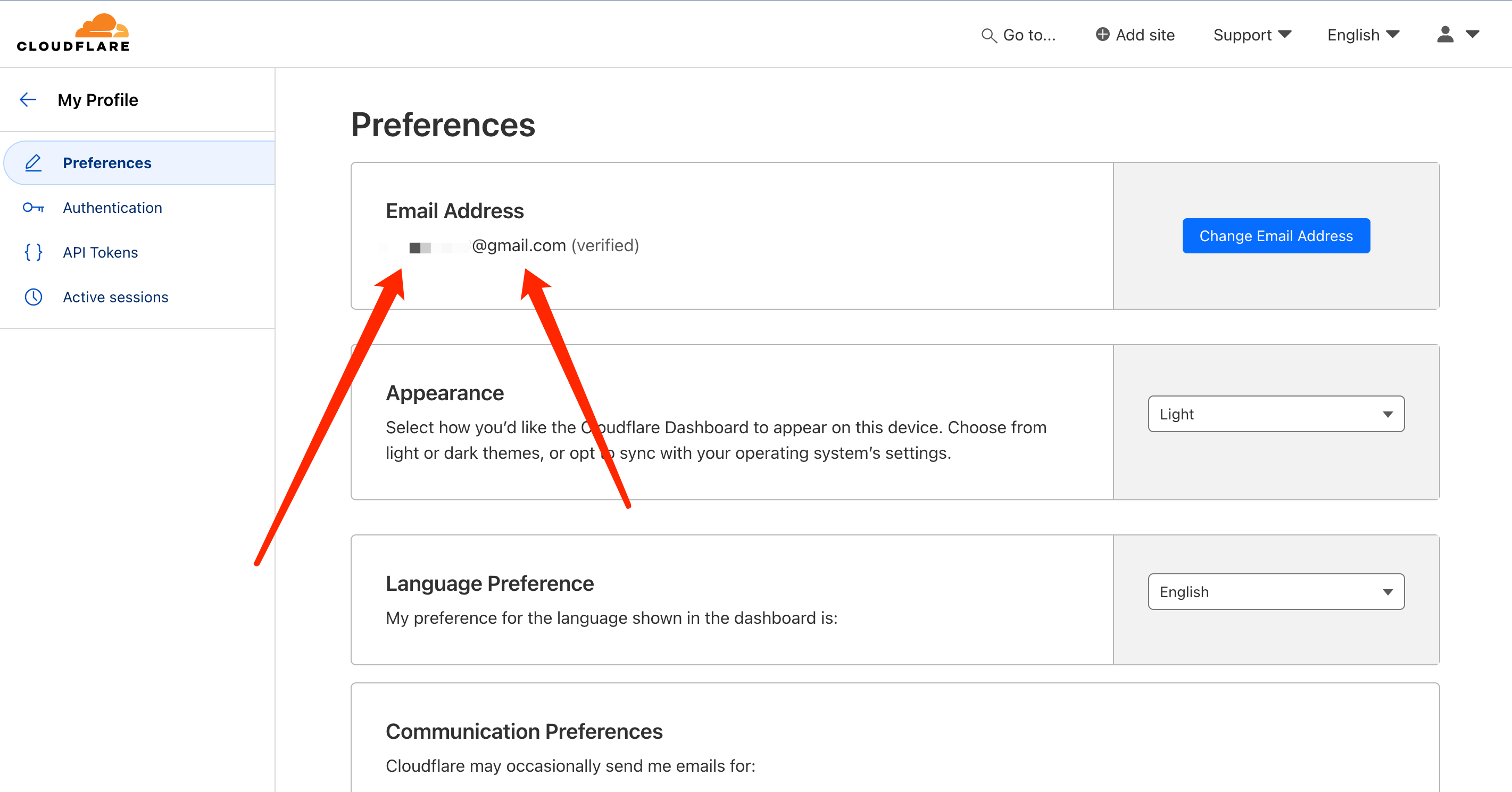
Task: View Active sessions in the sidebar
Action: tap(115, 297)
